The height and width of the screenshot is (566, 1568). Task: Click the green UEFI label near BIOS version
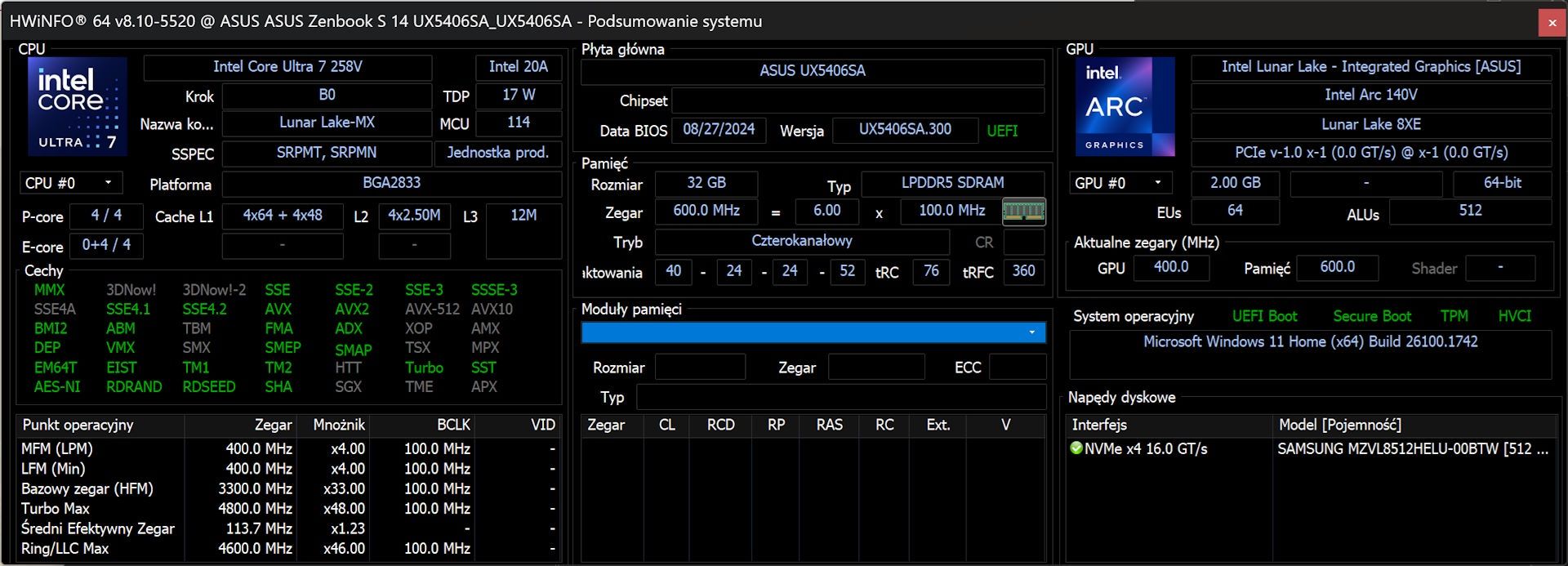pos(1002,131)
